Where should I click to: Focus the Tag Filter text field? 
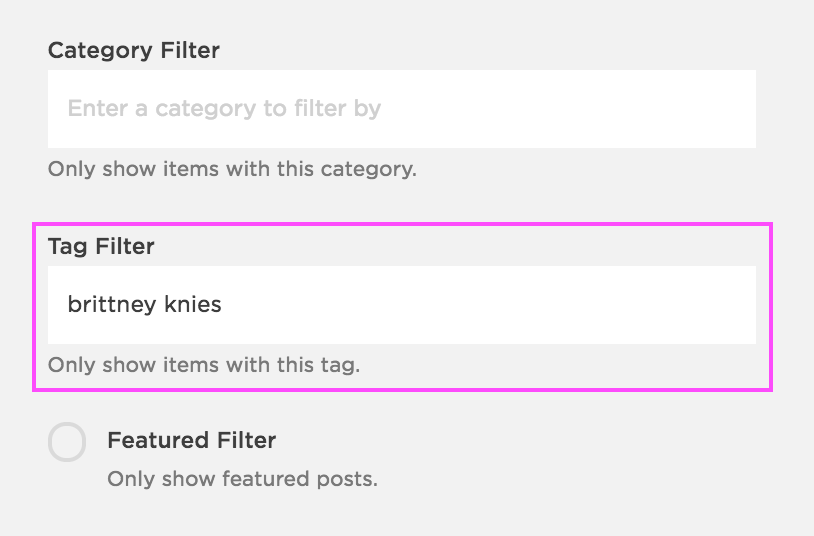pos(400,304)
